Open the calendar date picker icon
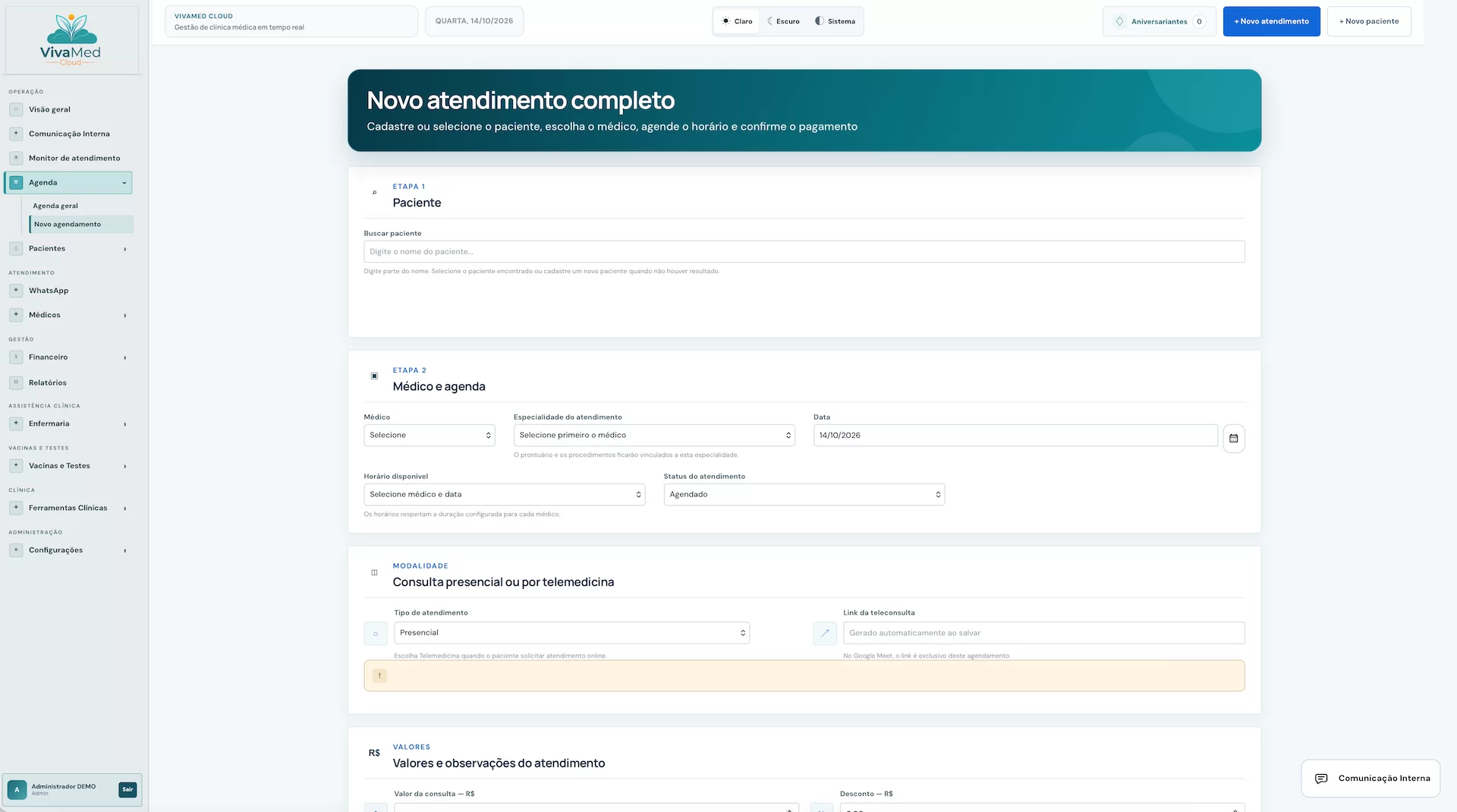The height and width of the screenshot is (812, 1457). (x=1233, y=438)
